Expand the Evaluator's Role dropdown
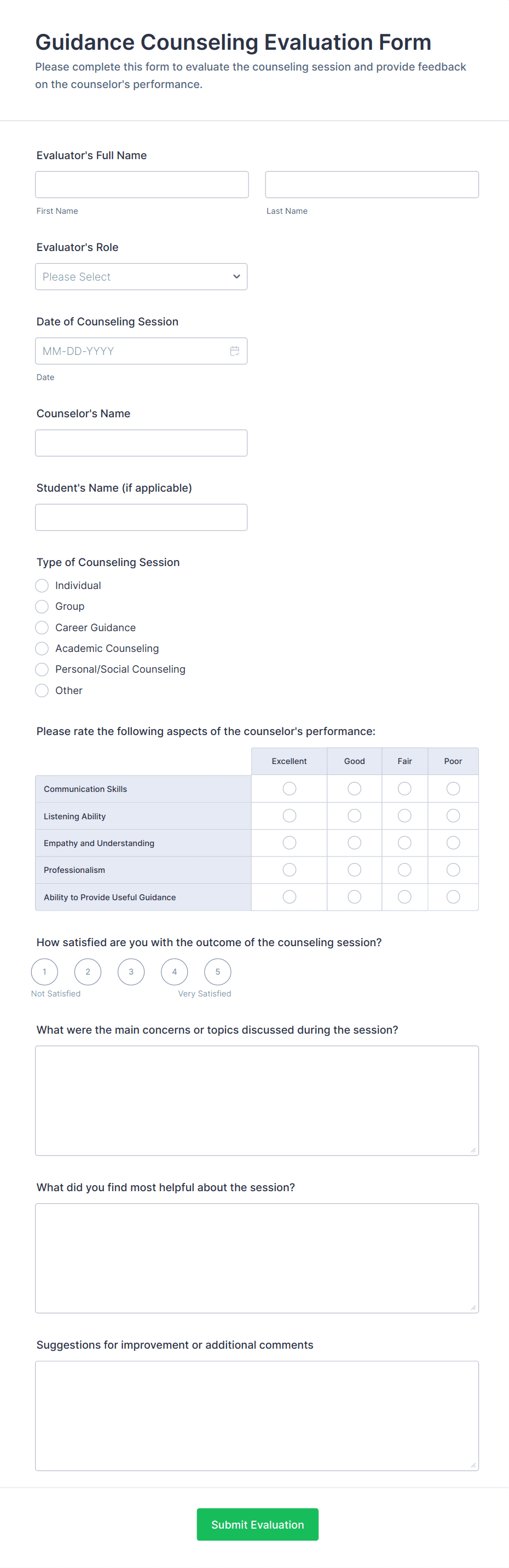The image size is (509, 1568). (x=141, y=276)
